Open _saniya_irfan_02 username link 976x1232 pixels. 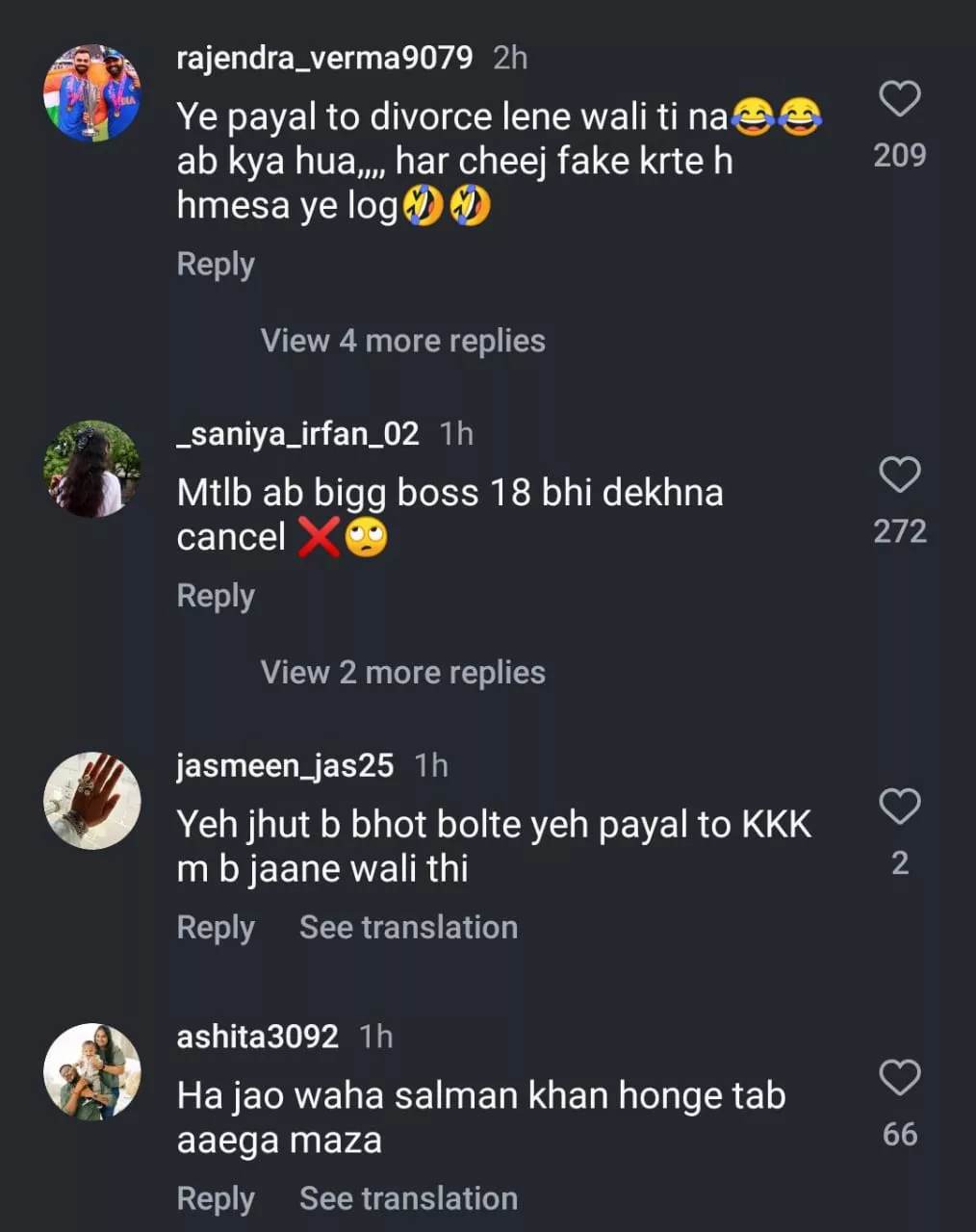297,434
